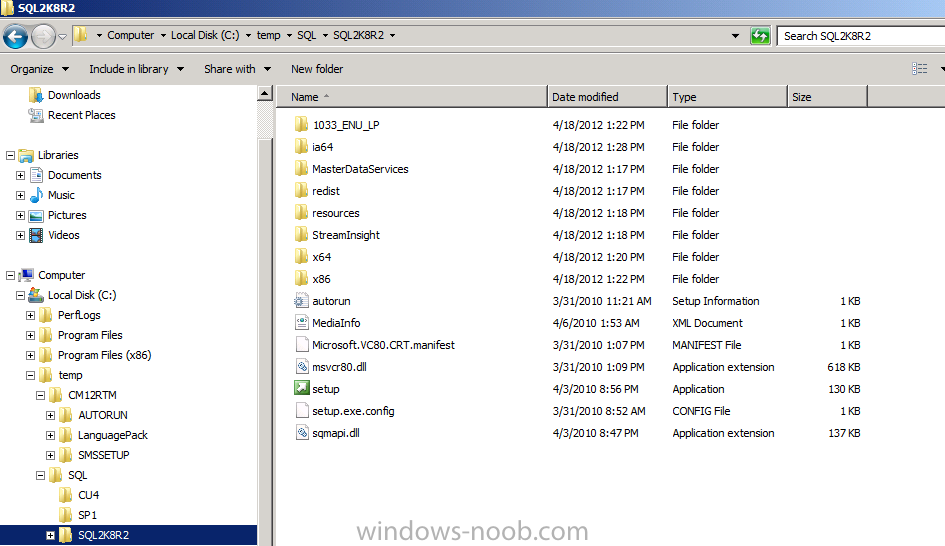The height and width of the screenshot is (546, 945).
Task: Expand the Documents library node
Action: [20, 175]
